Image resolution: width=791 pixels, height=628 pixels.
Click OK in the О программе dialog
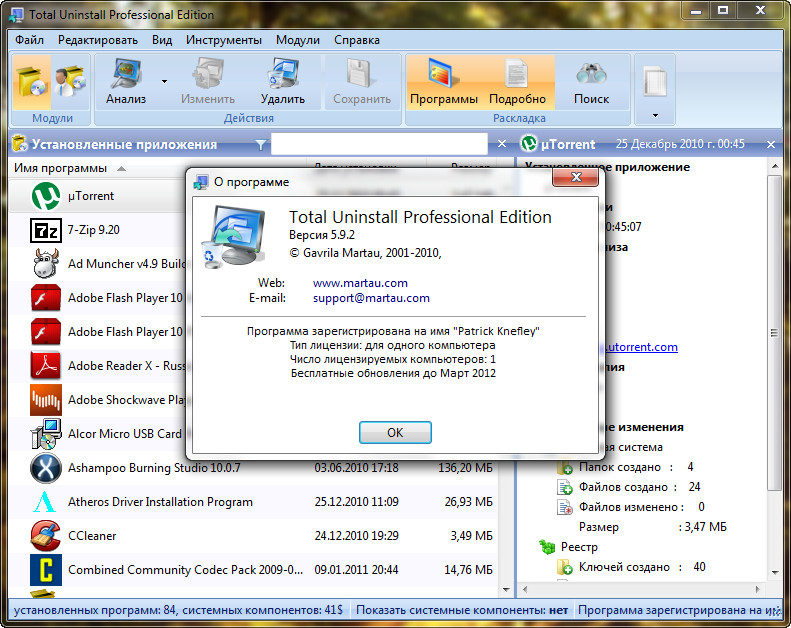pyautogui.click(x=395, y=433)
